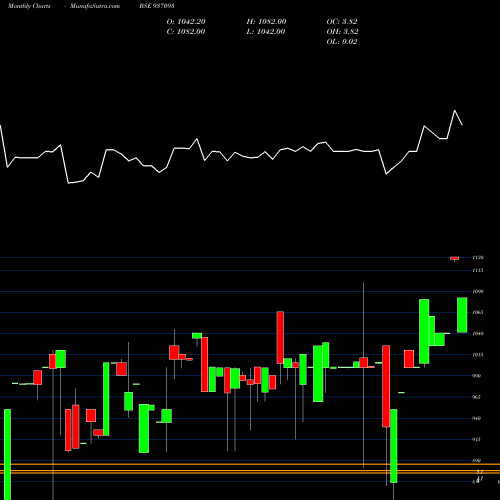Click the 1090 price axis label

478,291
